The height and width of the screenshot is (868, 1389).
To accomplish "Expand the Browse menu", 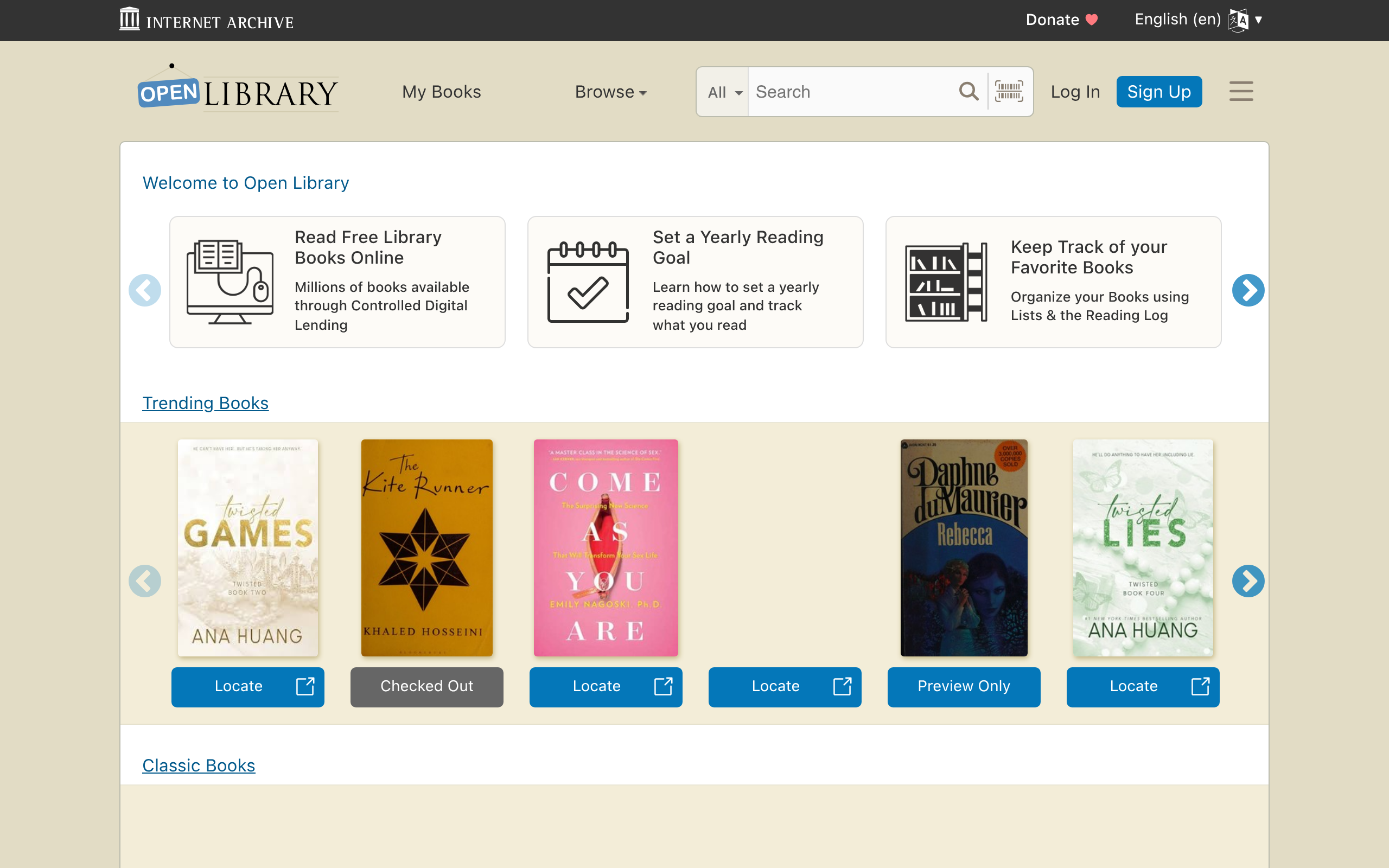I will pyautogui.click(x=611, y=92).
